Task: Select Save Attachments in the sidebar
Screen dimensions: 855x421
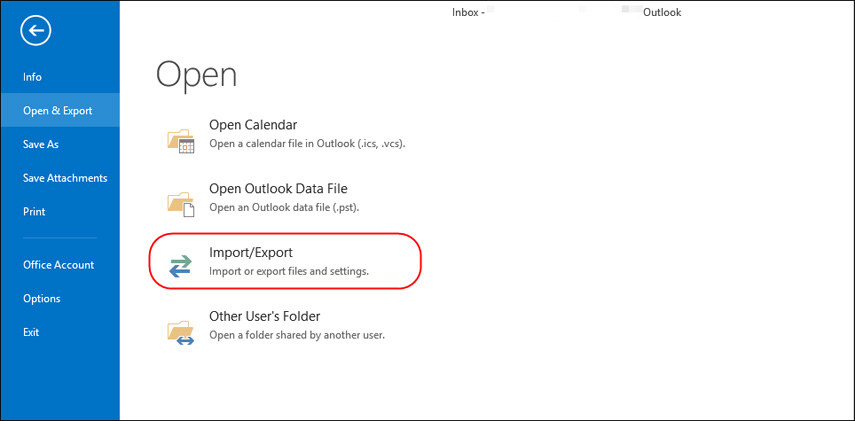Action: tap(65, 178)
